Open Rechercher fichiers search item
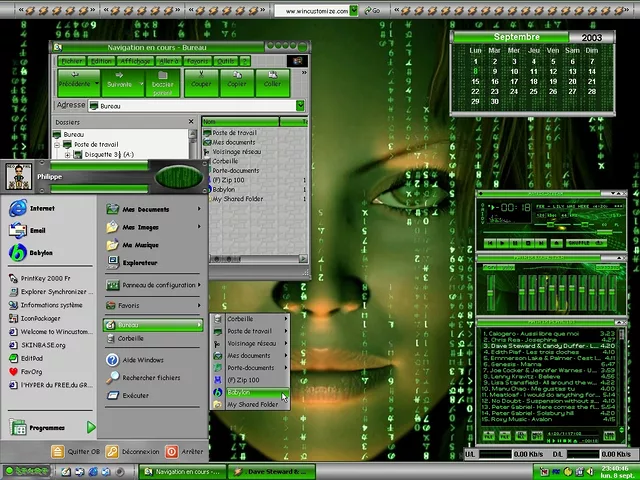The image size is (640, 480). (x=150, y=378)
